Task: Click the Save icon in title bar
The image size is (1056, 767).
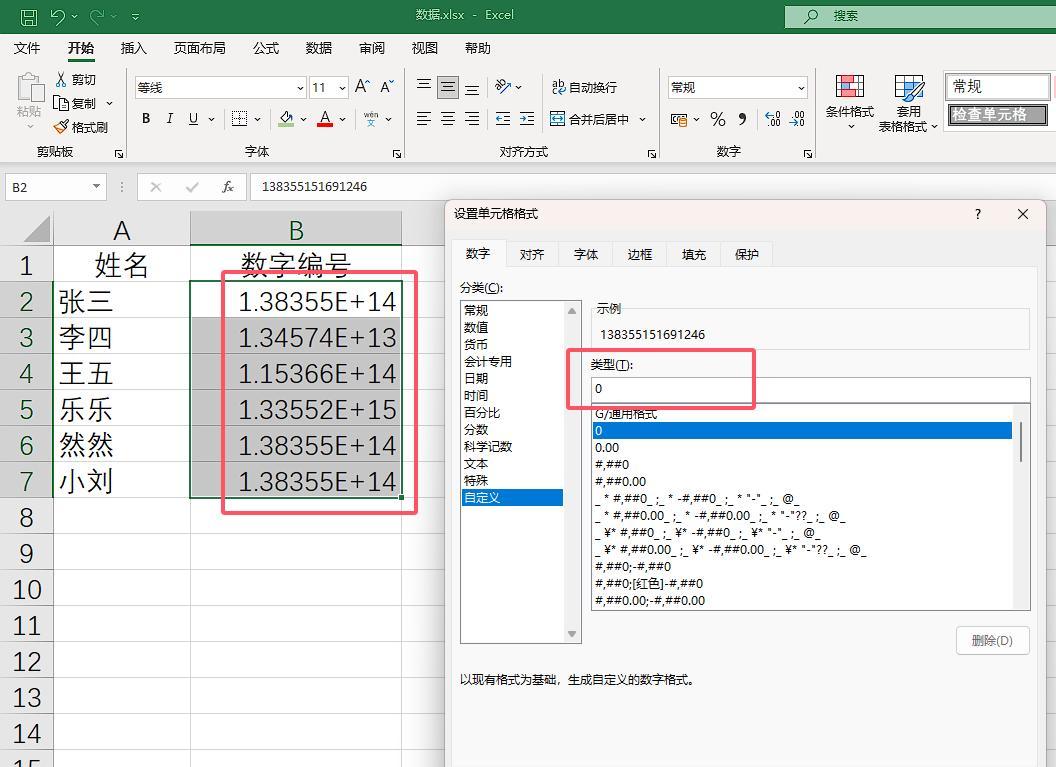Action: click(28, 16)
